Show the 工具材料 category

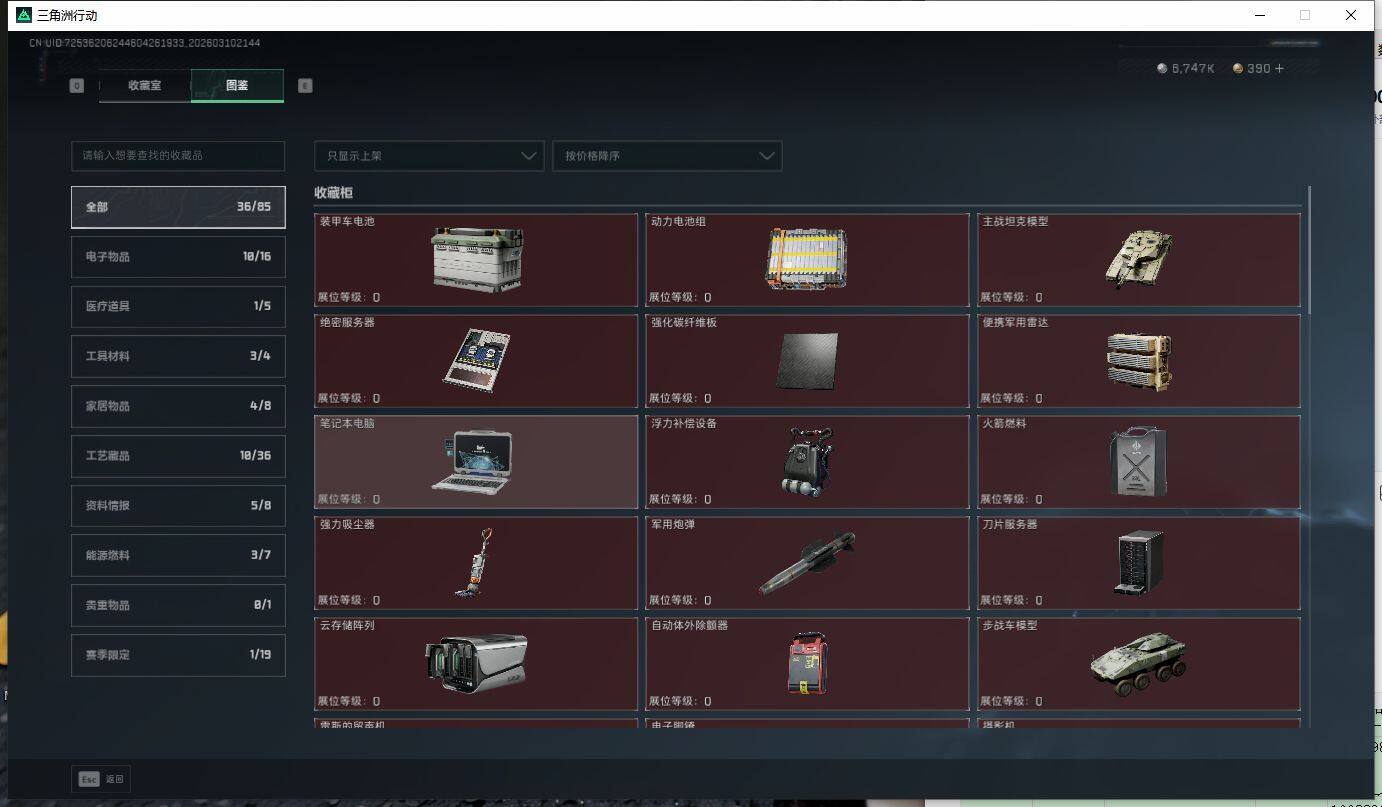pyautogui.click(x=178, y=356)
